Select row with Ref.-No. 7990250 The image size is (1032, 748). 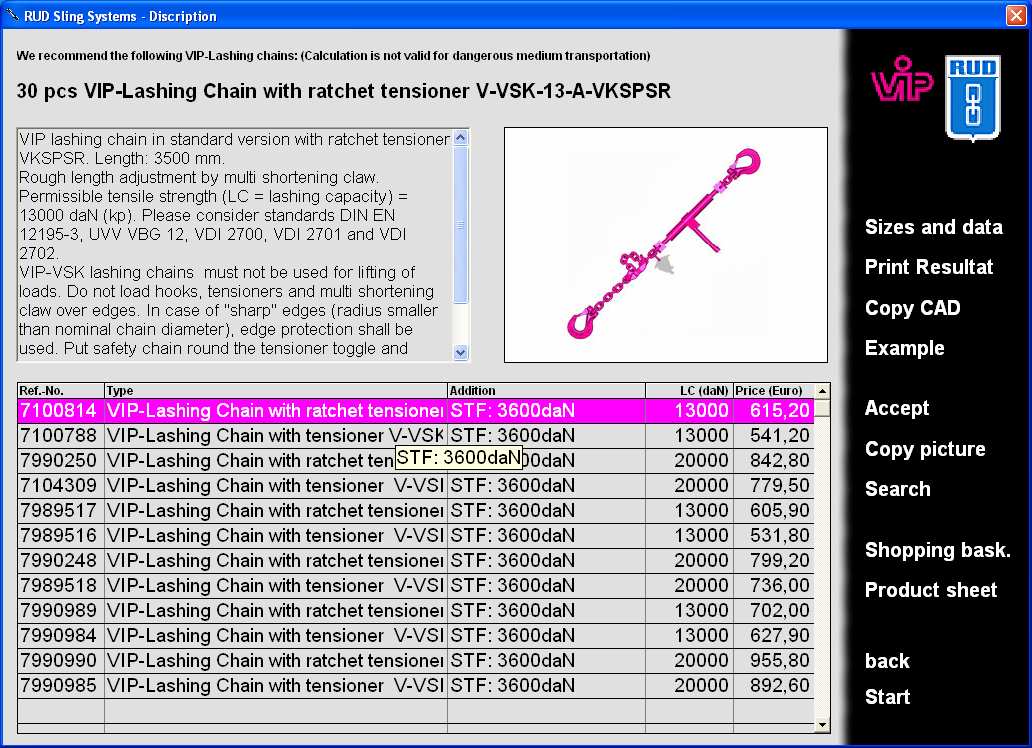(416, 461)
